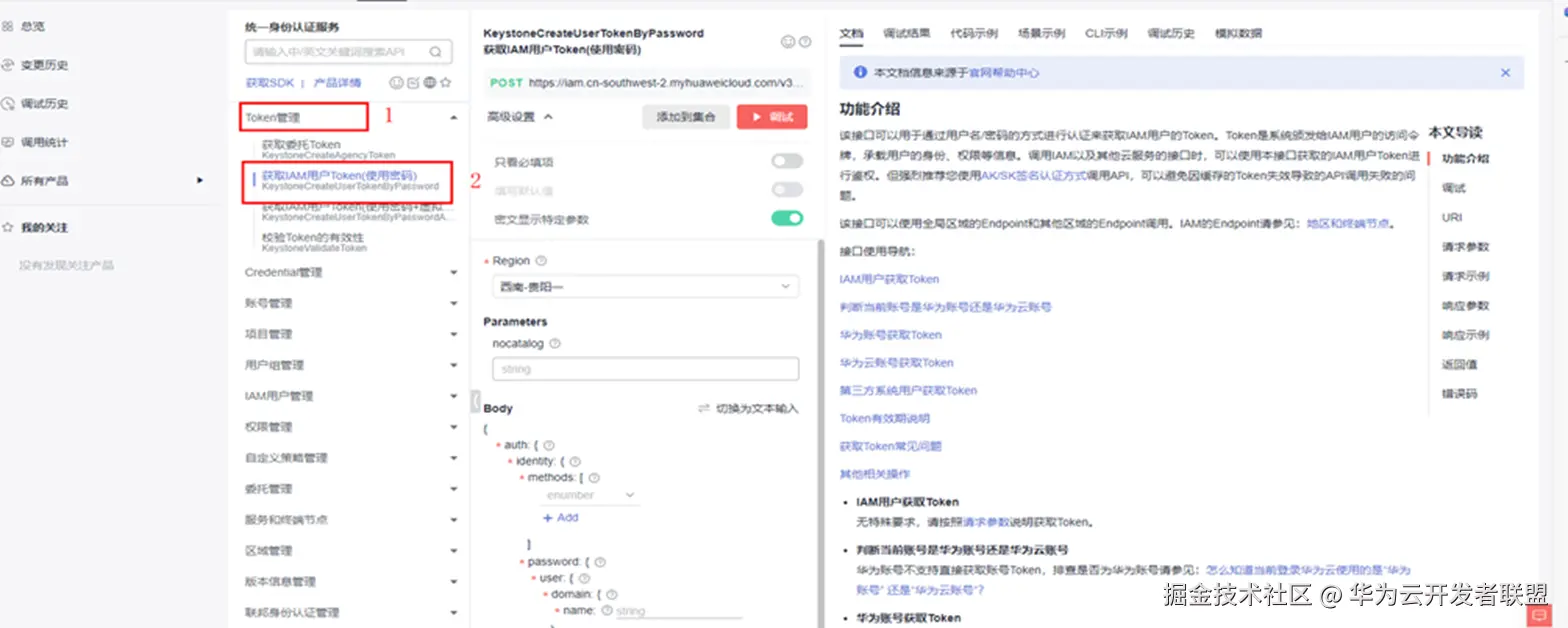1568x628 pixels.
Task: Expand the 联邦身份认证管理 category
Action: point(454,613)
